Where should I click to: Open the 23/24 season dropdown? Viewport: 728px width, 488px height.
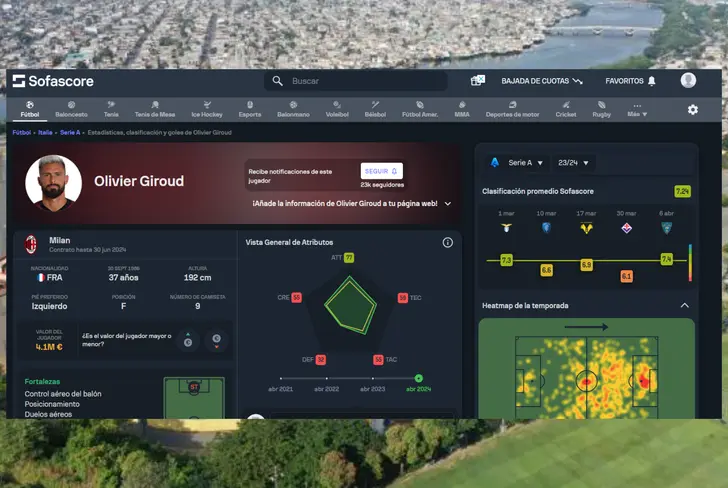(x=573, y=163)
